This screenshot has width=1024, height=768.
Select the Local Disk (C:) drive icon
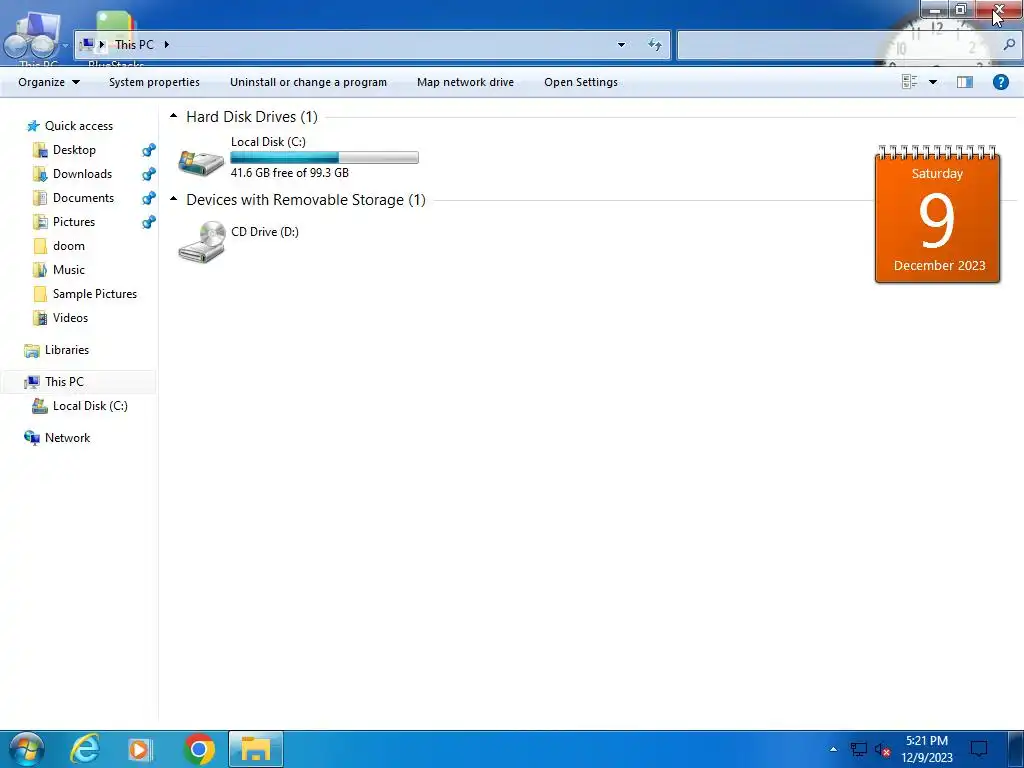point(201,161)
